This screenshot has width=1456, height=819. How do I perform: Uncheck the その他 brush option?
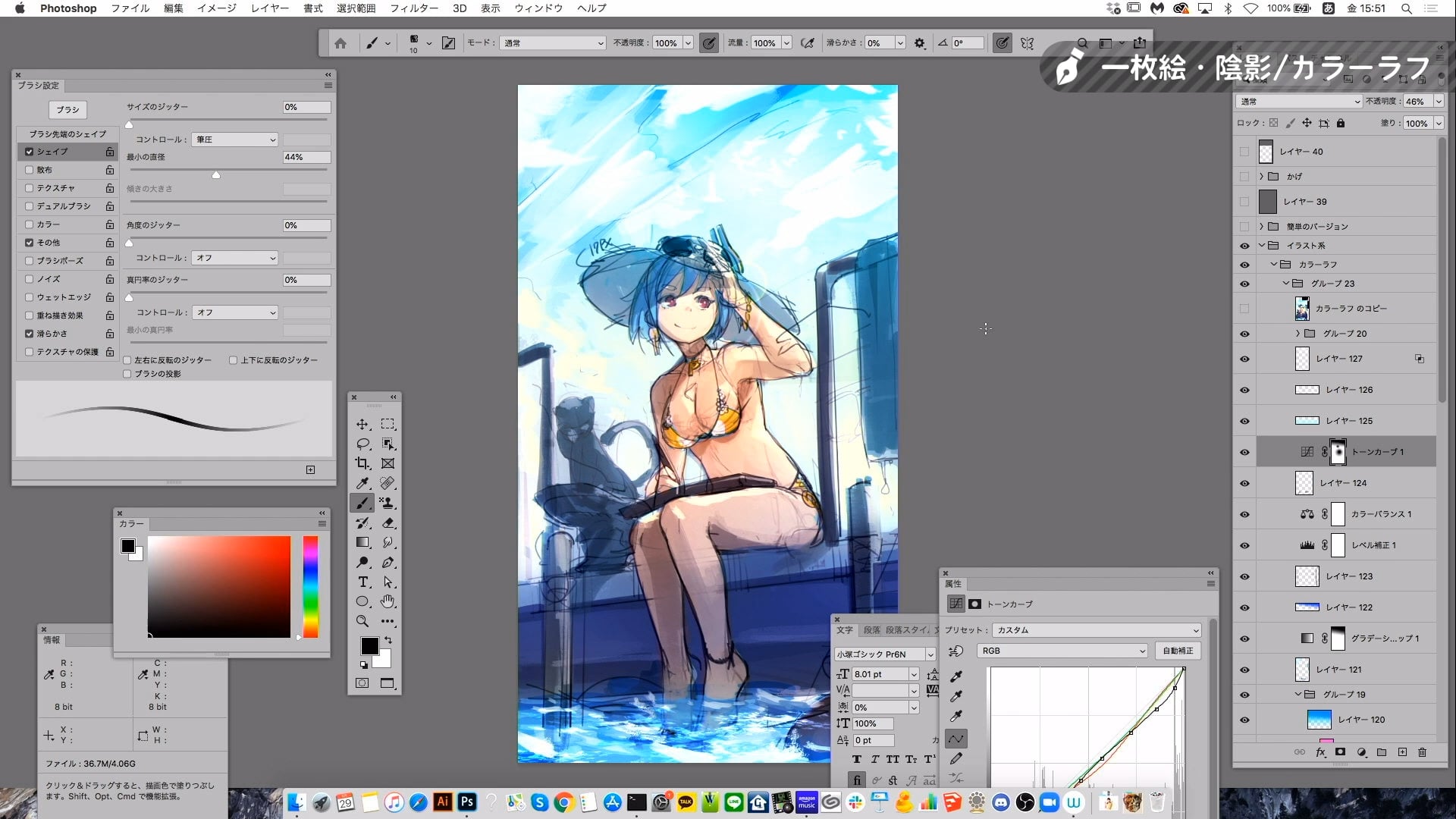(29, 243)
